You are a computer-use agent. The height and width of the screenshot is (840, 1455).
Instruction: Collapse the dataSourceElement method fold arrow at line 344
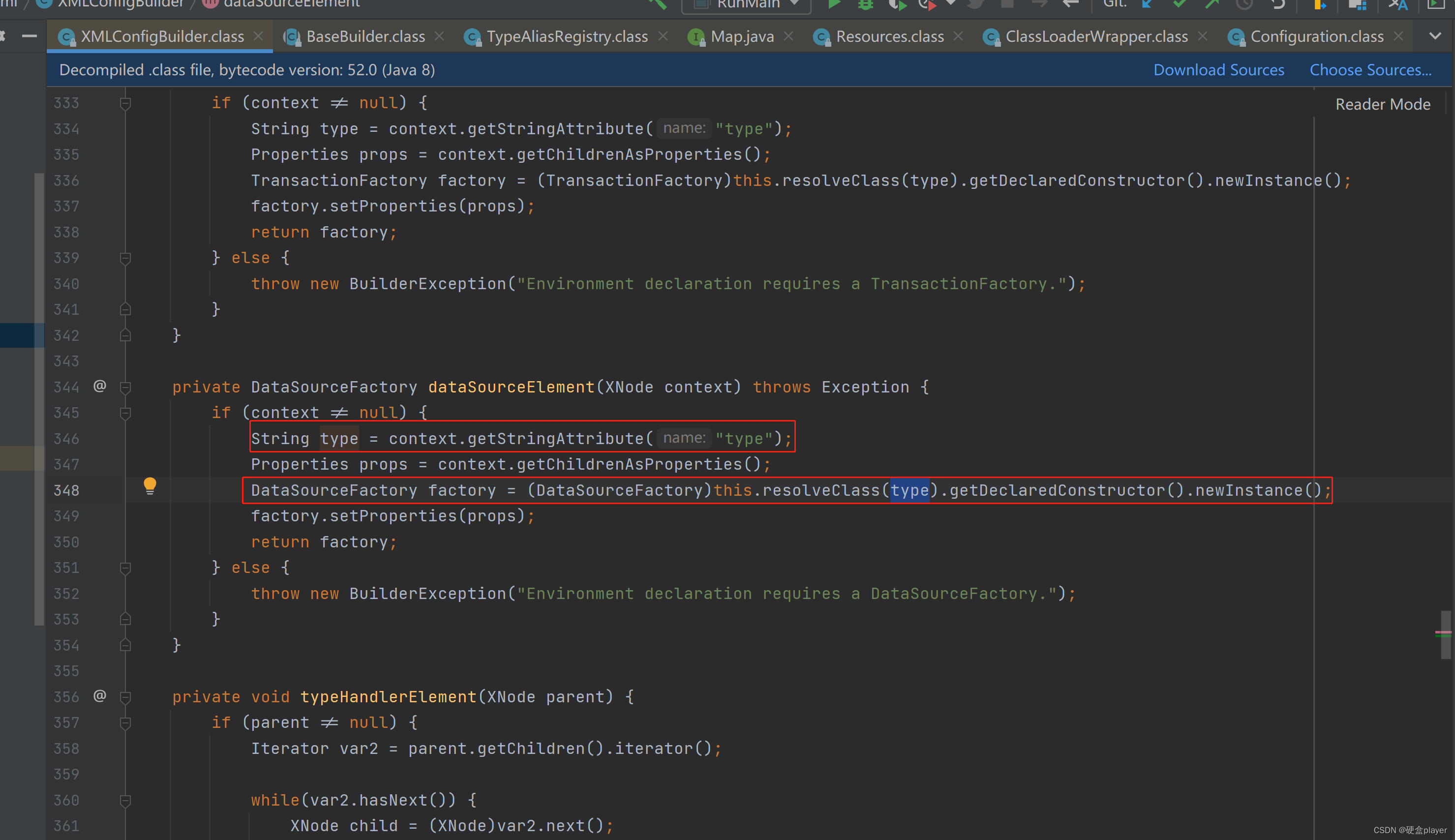click(x=125, y=388)
